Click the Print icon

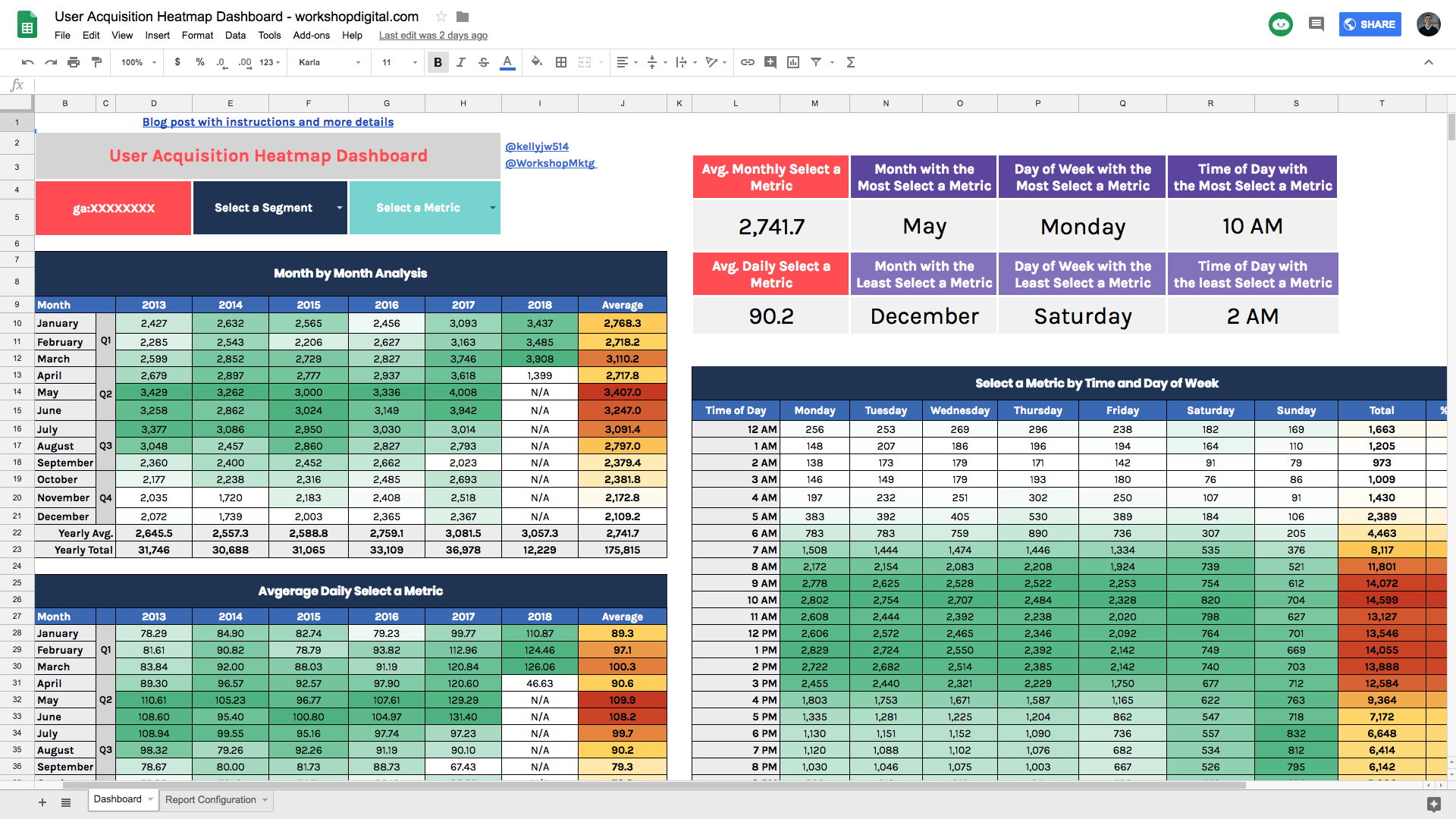click(74, 62)
